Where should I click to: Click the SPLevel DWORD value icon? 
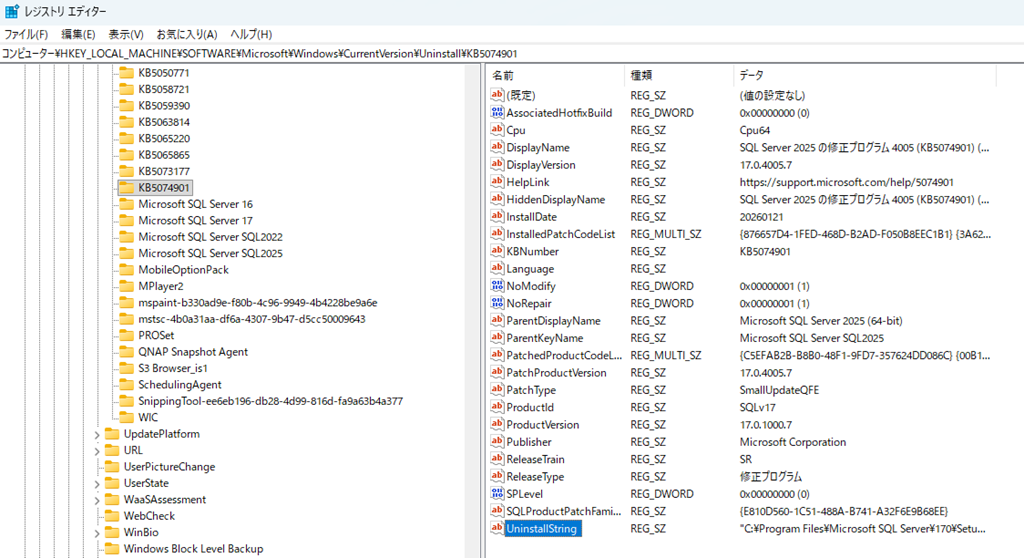click(497, 494)
